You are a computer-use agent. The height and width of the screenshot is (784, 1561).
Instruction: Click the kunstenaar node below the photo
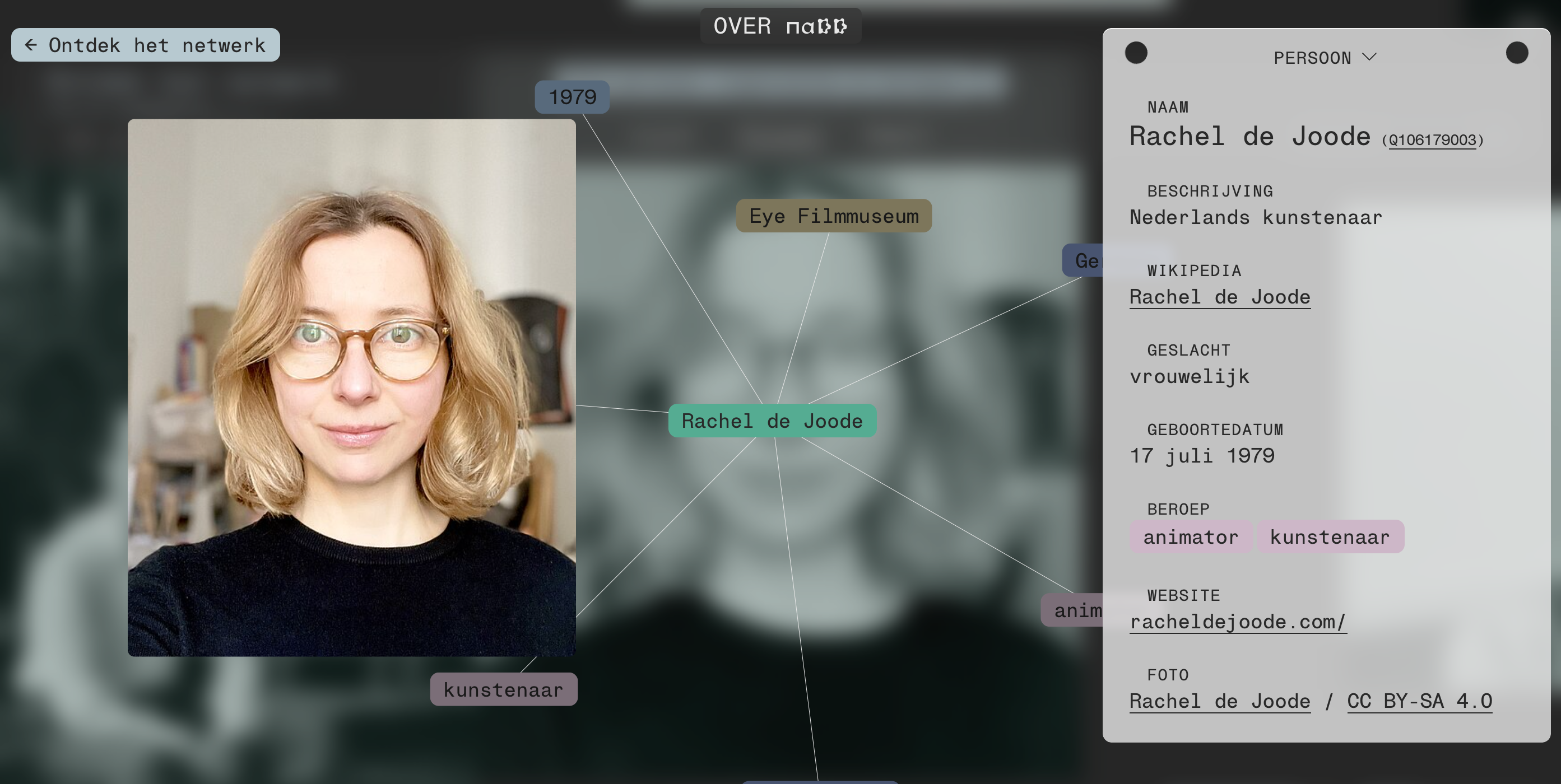coord(503,689)
